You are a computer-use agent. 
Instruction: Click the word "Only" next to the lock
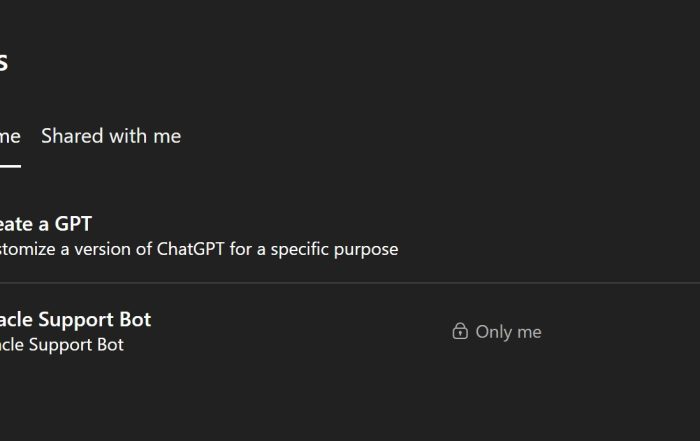[x=493, y=331]
